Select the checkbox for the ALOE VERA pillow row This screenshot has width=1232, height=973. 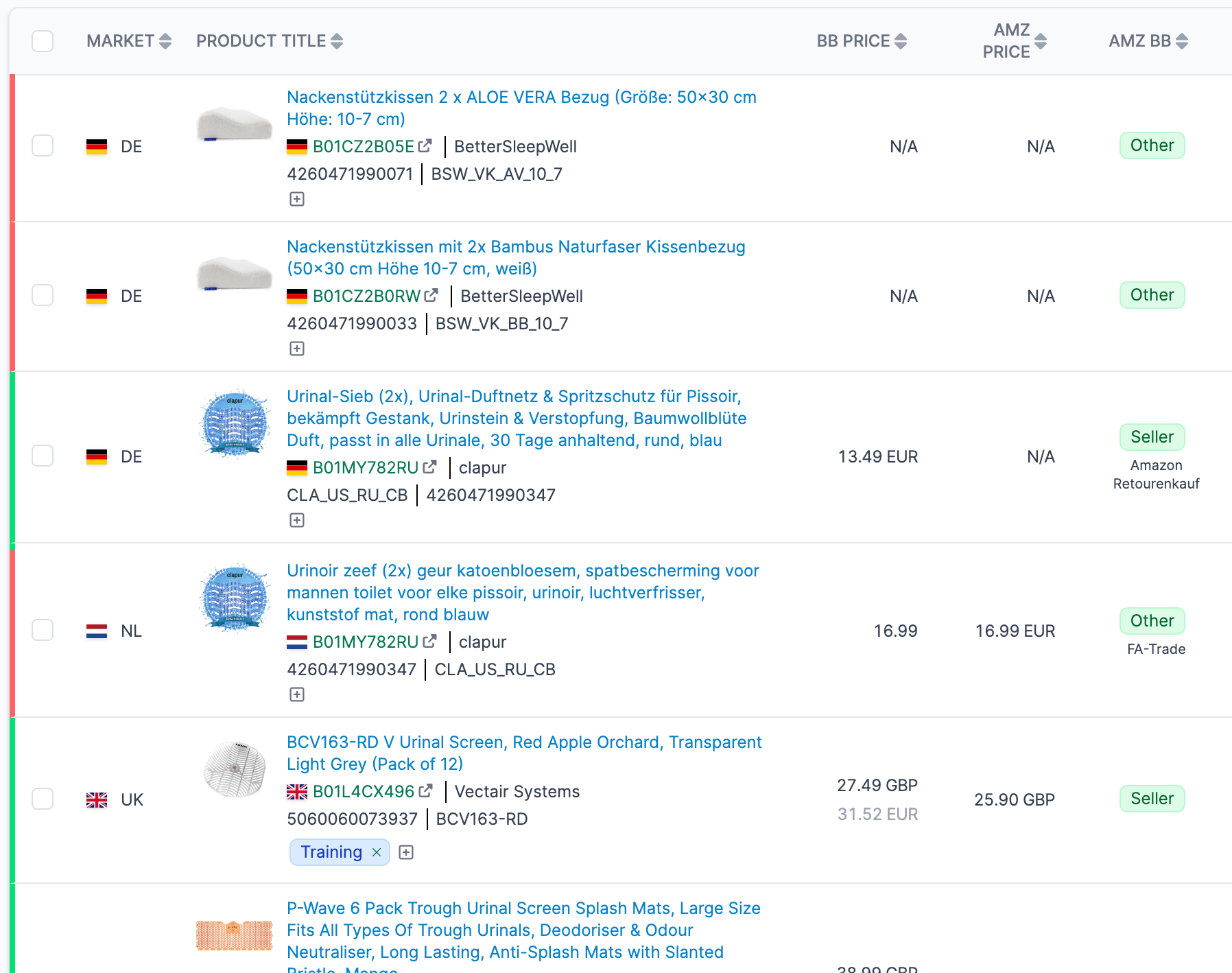pos(42,145)
